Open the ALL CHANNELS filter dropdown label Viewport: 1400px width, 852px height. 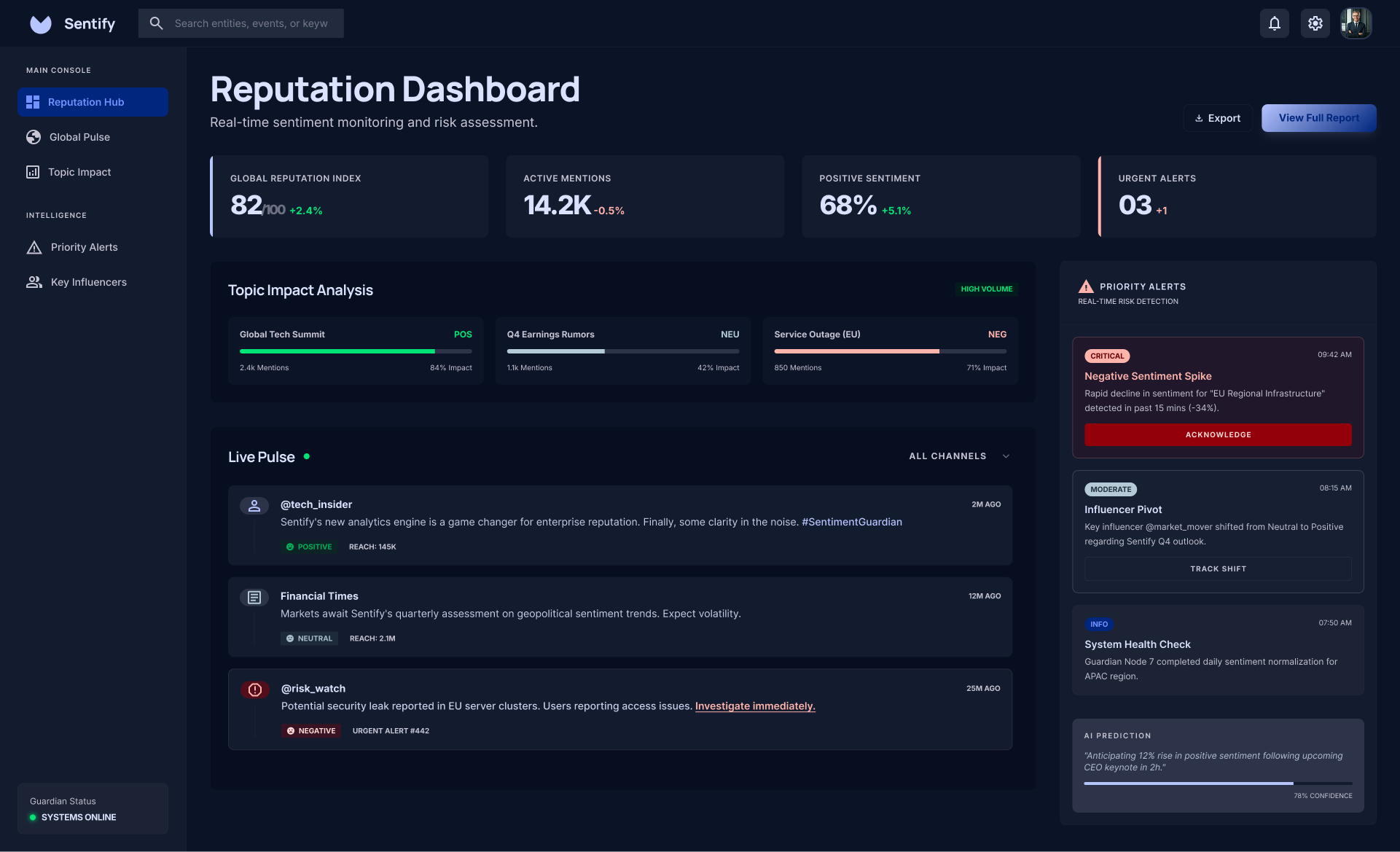(x=947, y=456)
